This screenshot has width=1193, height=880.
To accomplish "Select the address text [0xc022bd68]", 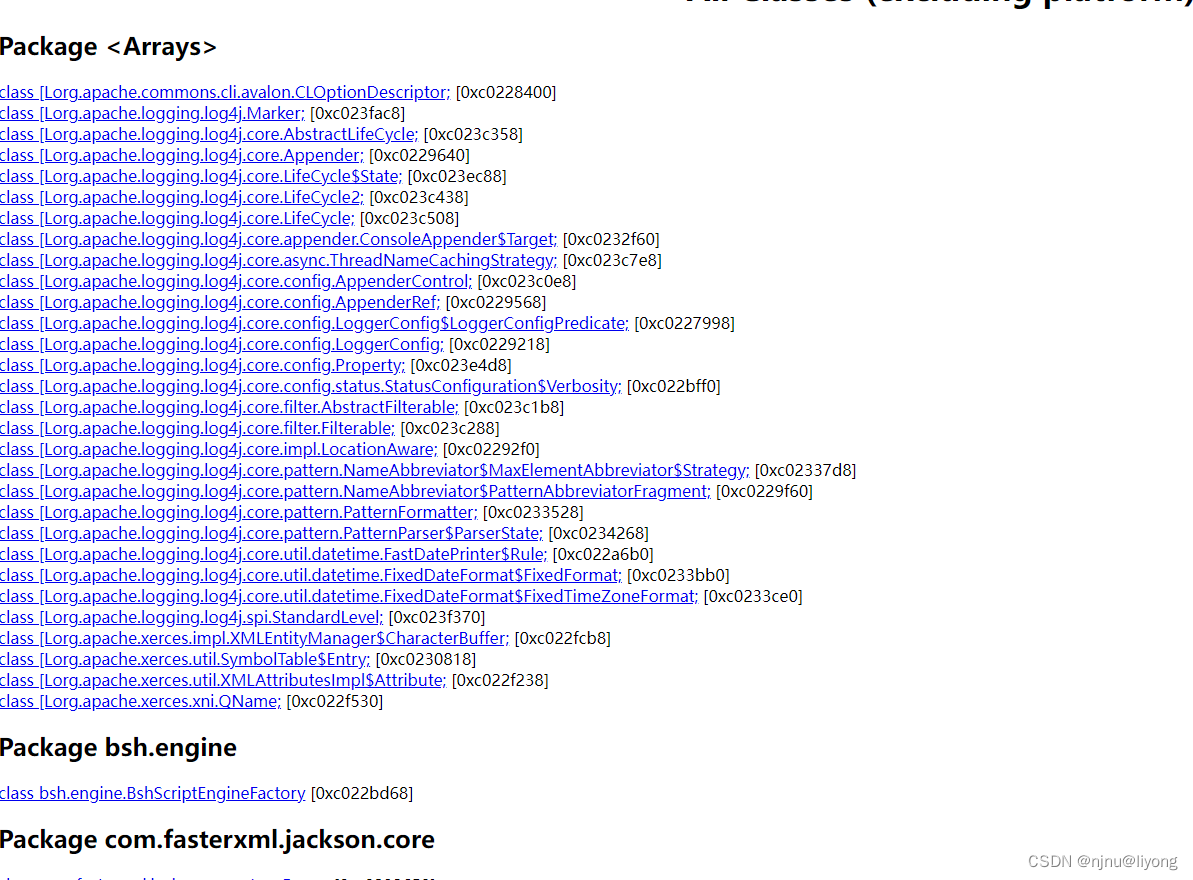I will click(x=362, y=793).
